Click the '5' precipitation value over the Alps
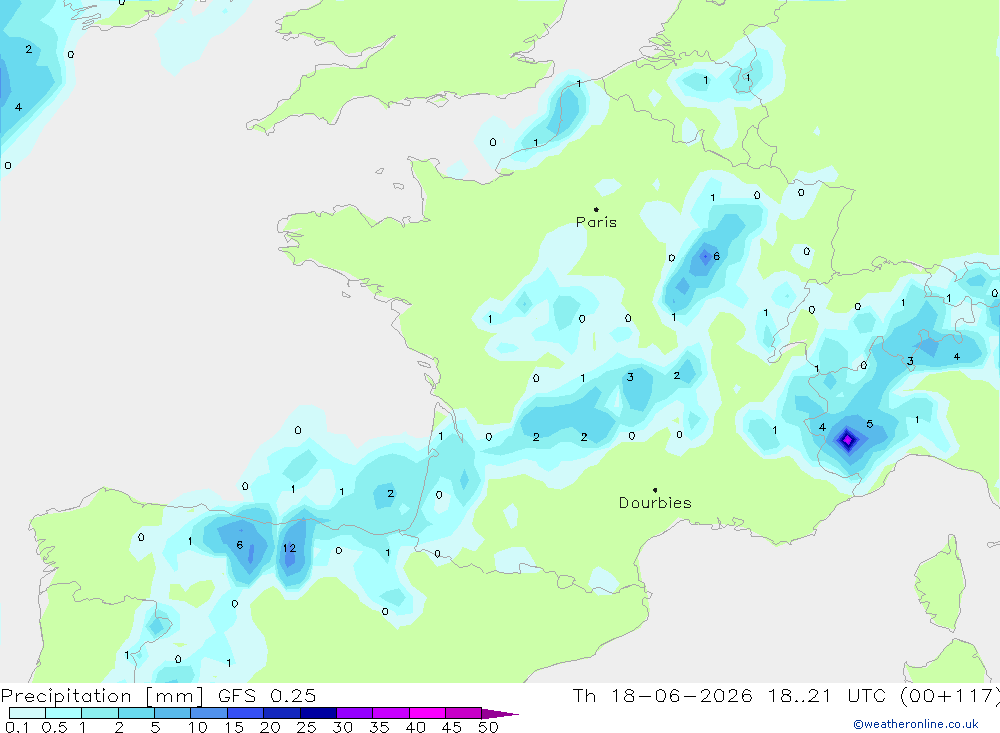The height and width of the screenshot is (733, 1000). [x=869, y=424]
